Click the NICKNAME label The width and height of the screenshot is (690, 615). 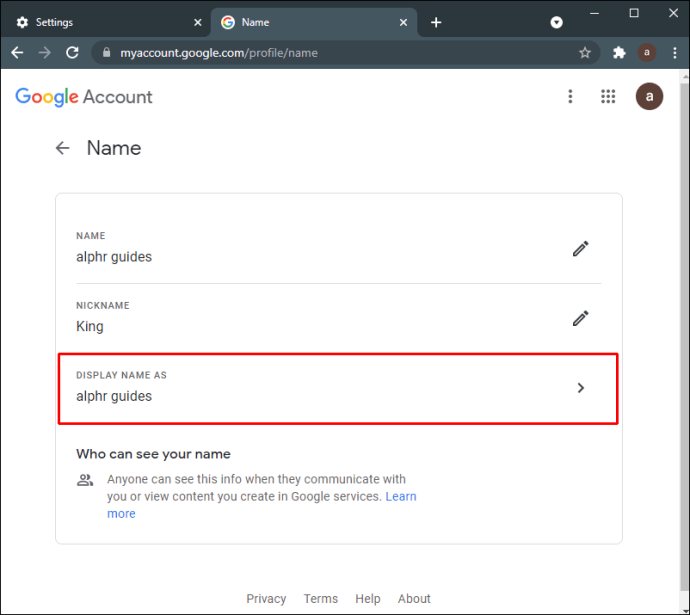coord(103,306)
